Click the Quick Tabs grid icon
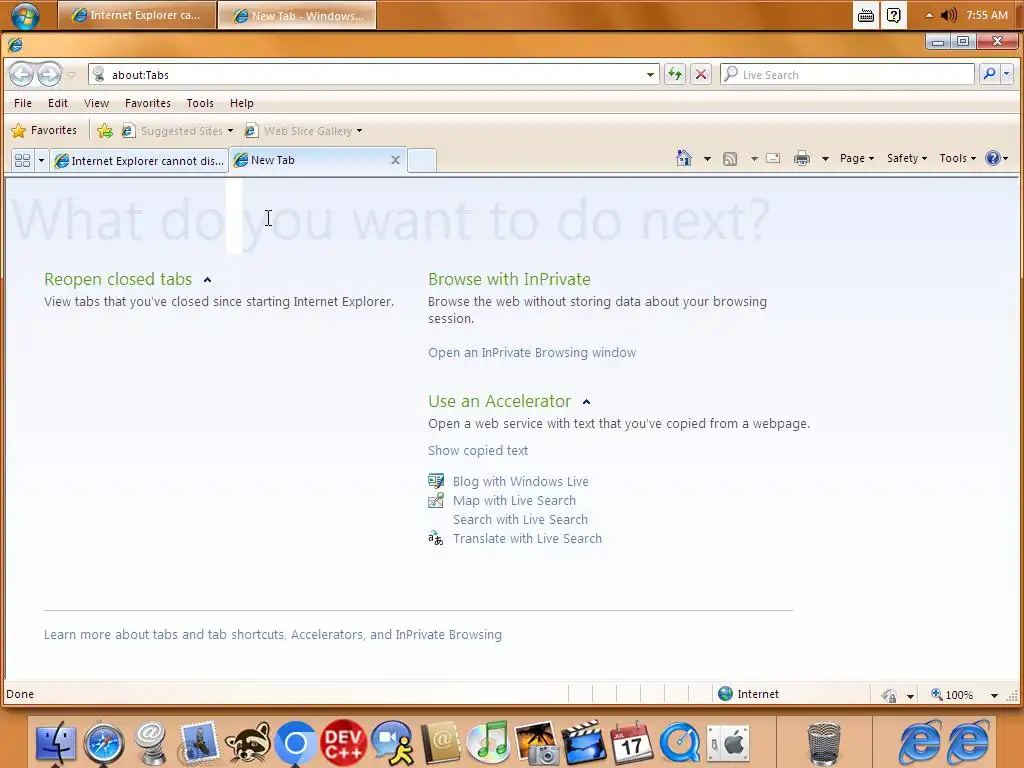The image size is (1024, 768). 22,160
